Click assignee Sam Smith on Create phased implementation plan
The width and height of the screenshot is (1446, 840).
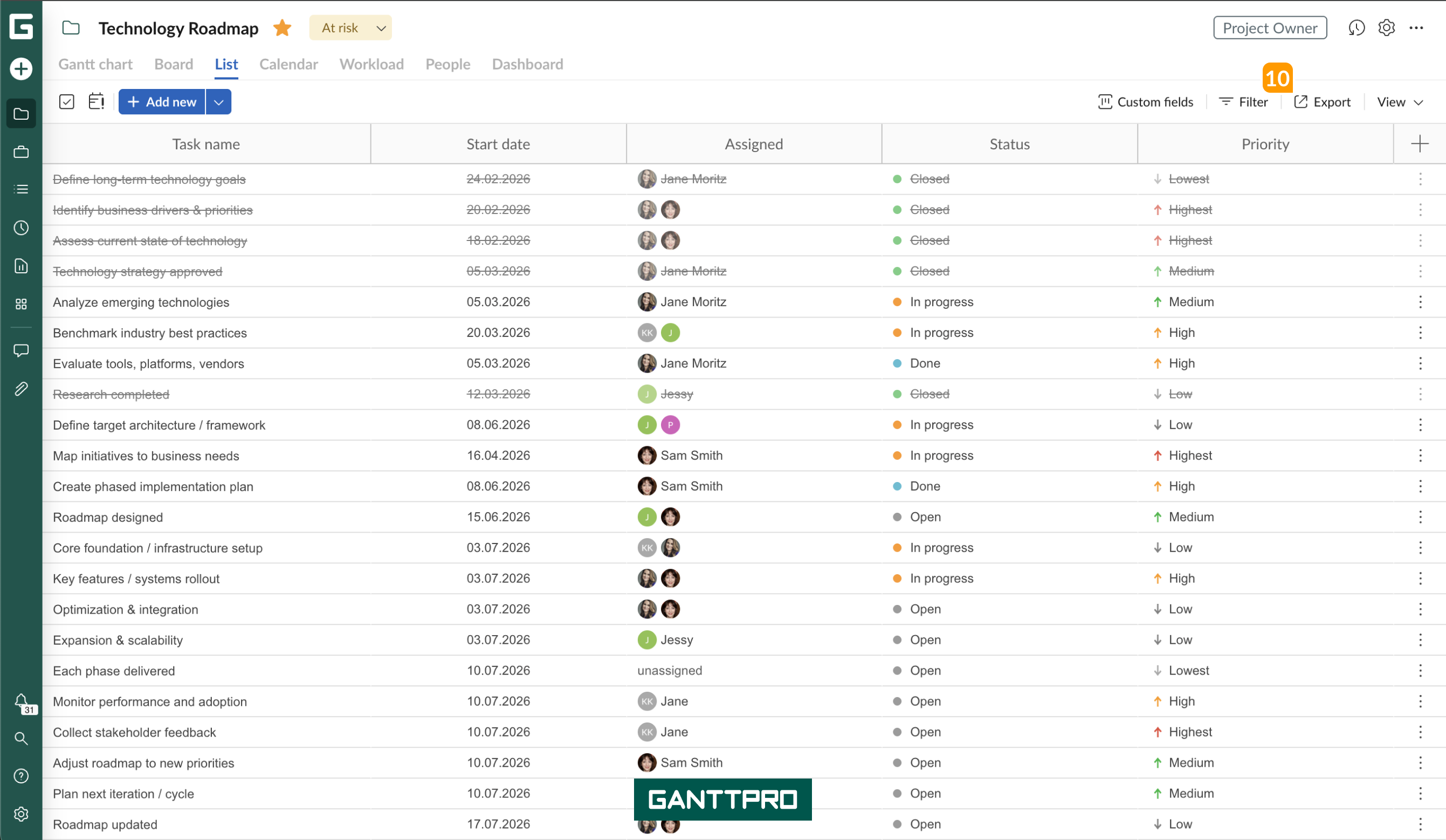[x=680, y=486]
